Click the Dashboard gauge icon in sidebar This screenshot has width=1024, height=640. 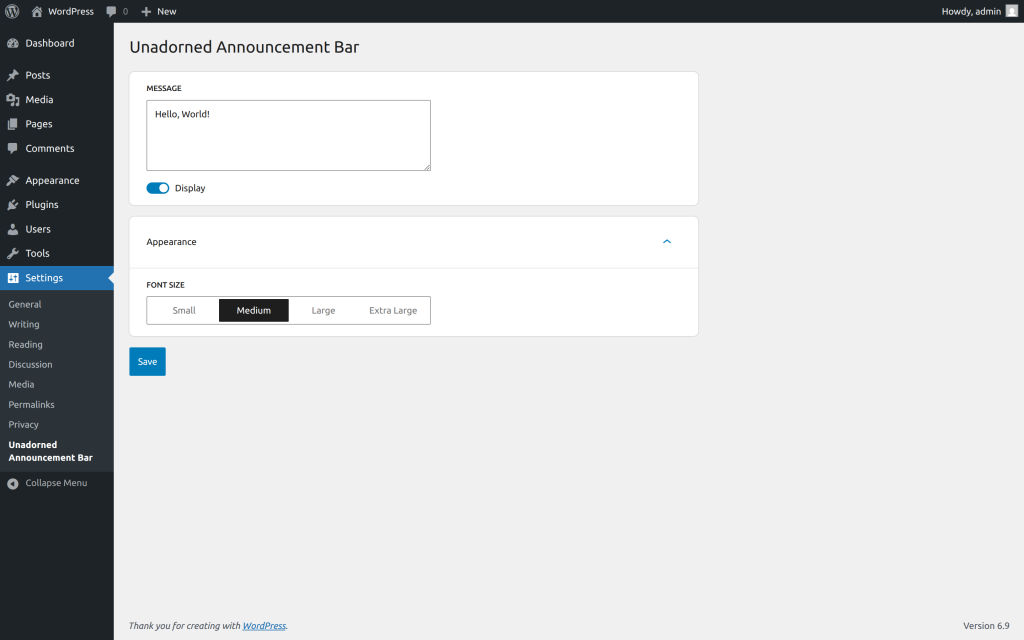[13, 43]
